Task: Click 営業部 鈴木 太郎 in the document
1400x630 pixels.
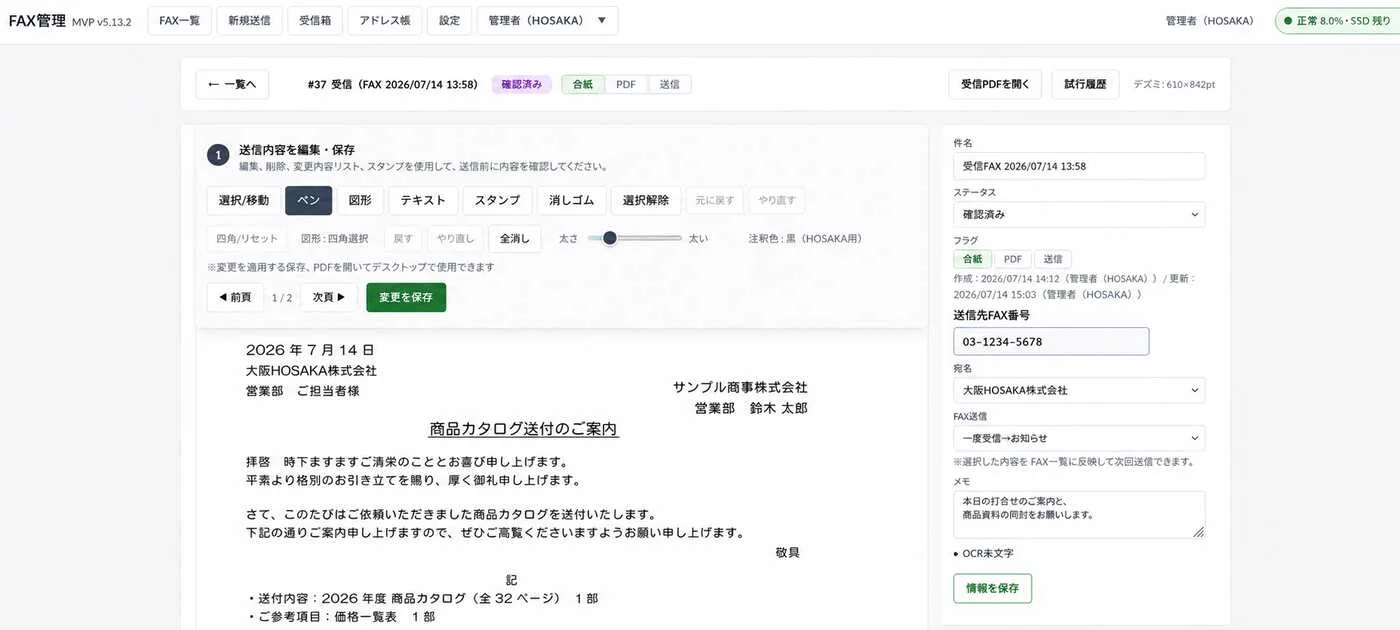Action: pos(751,408)
